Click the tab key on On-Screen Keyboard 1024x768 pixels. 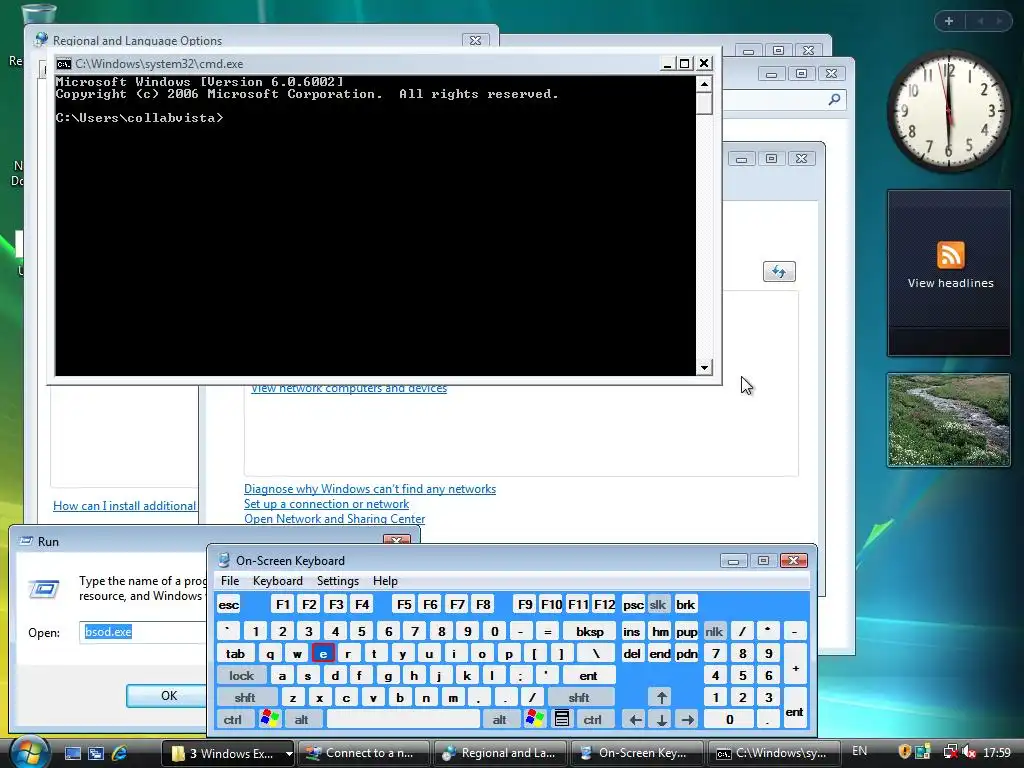pos(235,653)
